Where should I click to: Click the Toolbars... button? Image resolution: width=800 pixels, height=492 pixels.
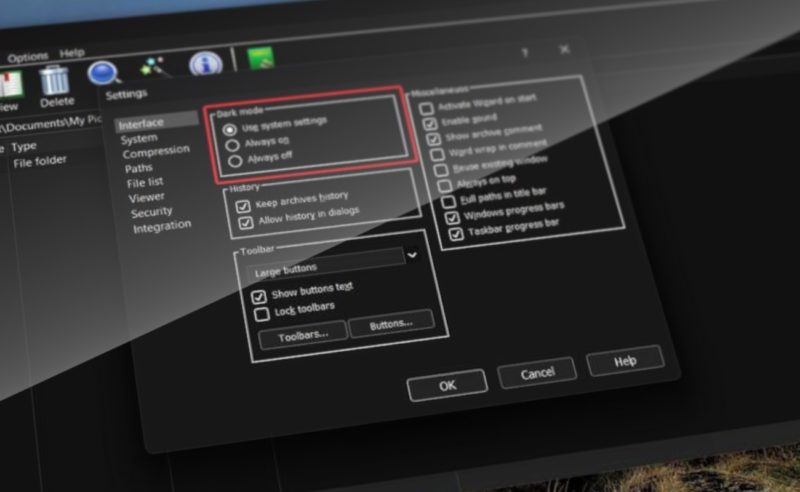303,336
